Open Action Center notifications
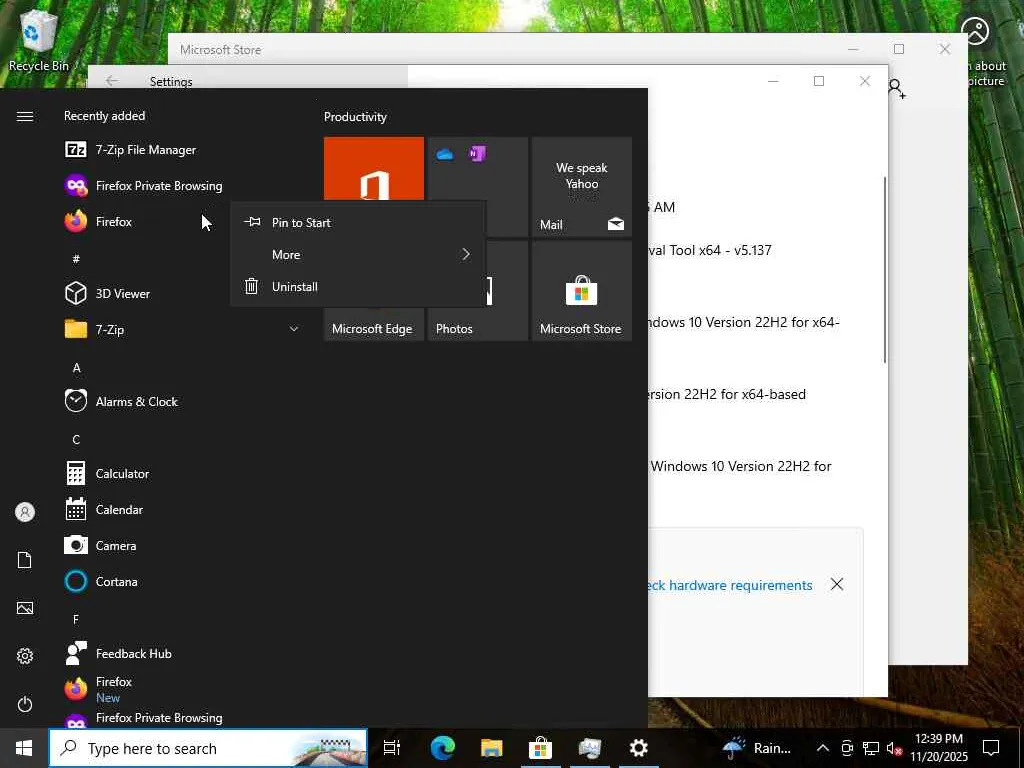 991,748
